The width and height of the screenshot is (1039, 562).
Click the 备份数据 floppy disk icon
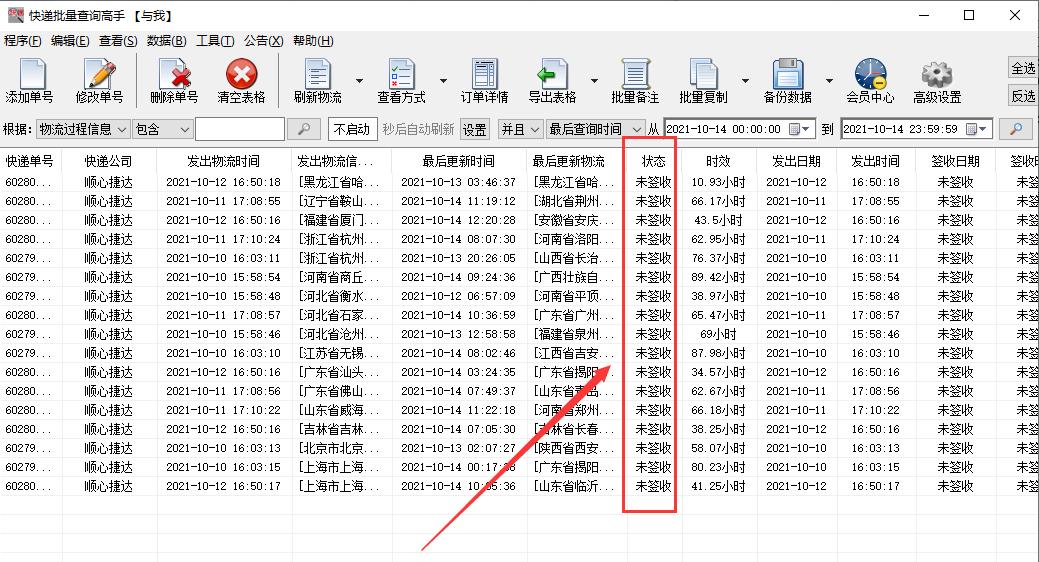[x=787, y=74]
